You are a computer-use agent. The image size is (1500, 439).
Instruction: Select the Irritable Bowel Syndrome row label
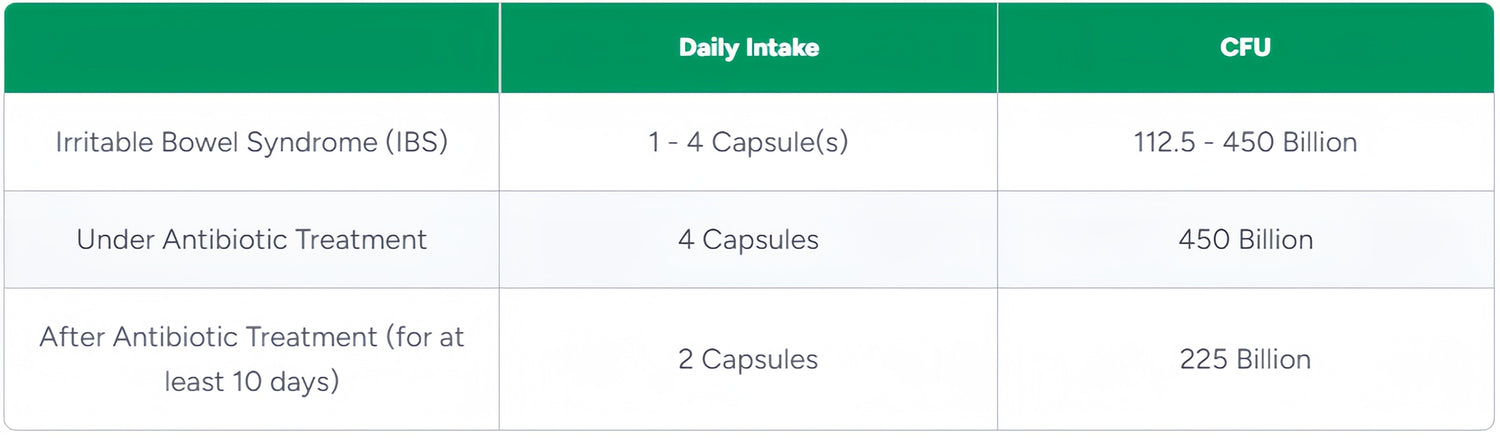251,142
